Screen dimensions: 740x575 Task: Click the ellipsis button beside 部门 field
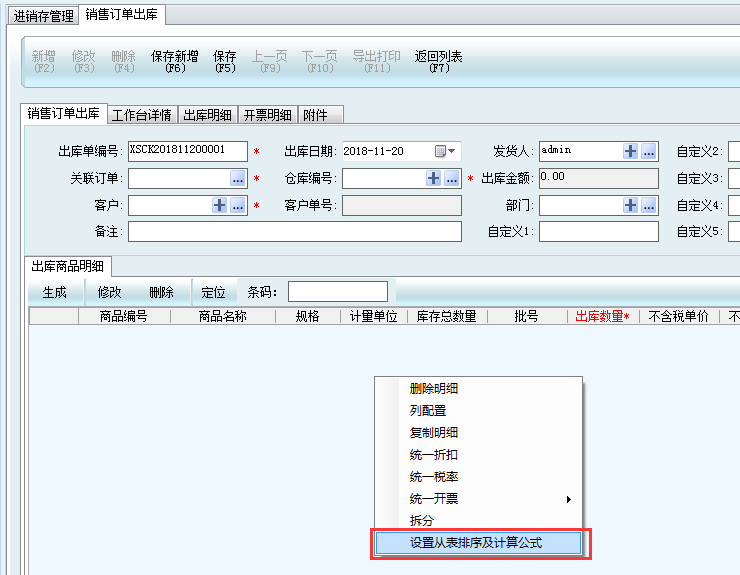pos(649,205)
